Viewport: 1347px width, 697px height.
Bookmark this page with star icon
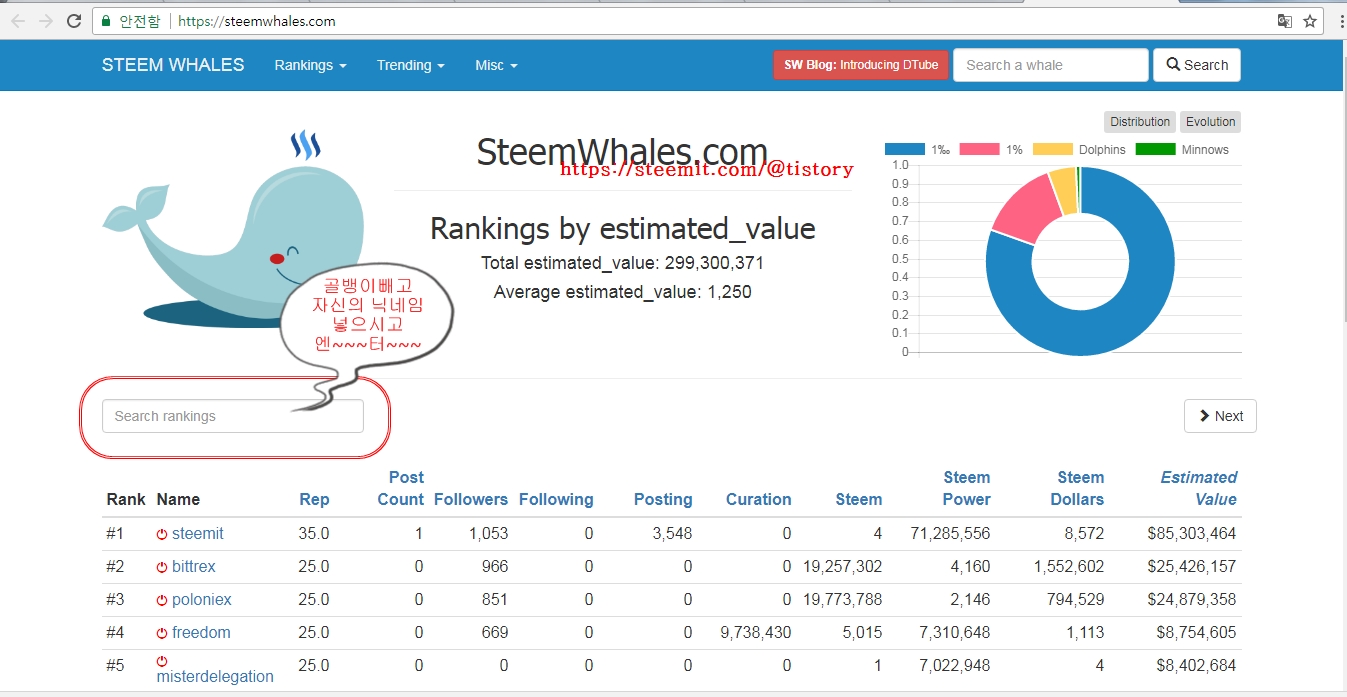(1310, 21)
